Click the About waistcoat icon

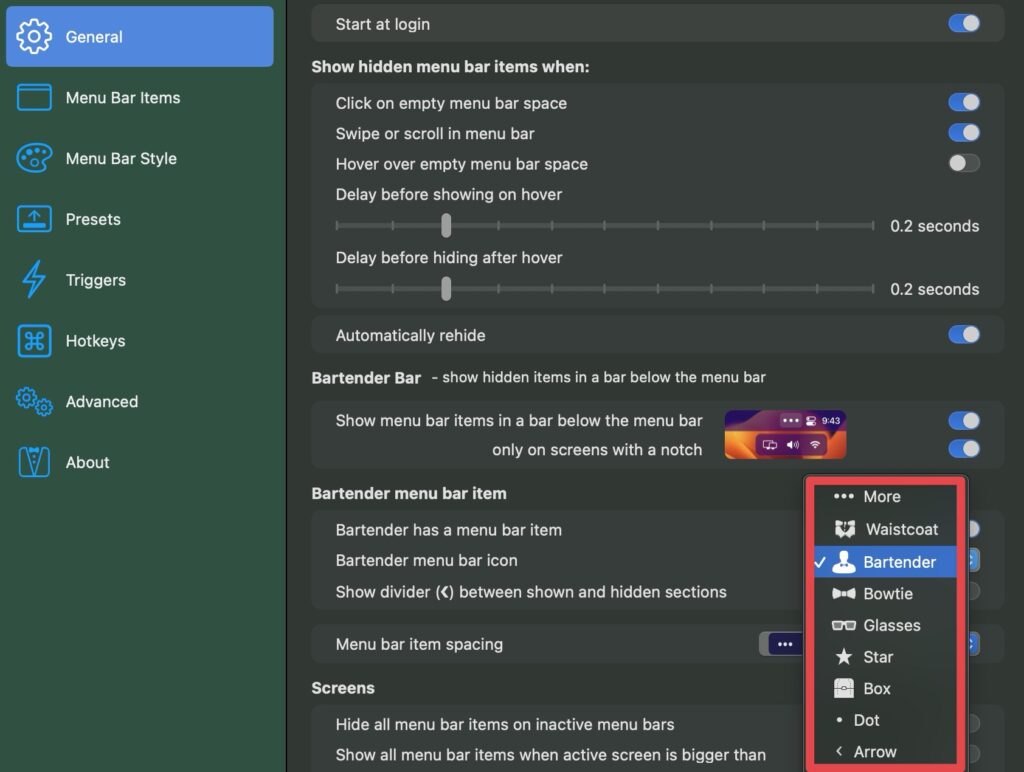34,462
